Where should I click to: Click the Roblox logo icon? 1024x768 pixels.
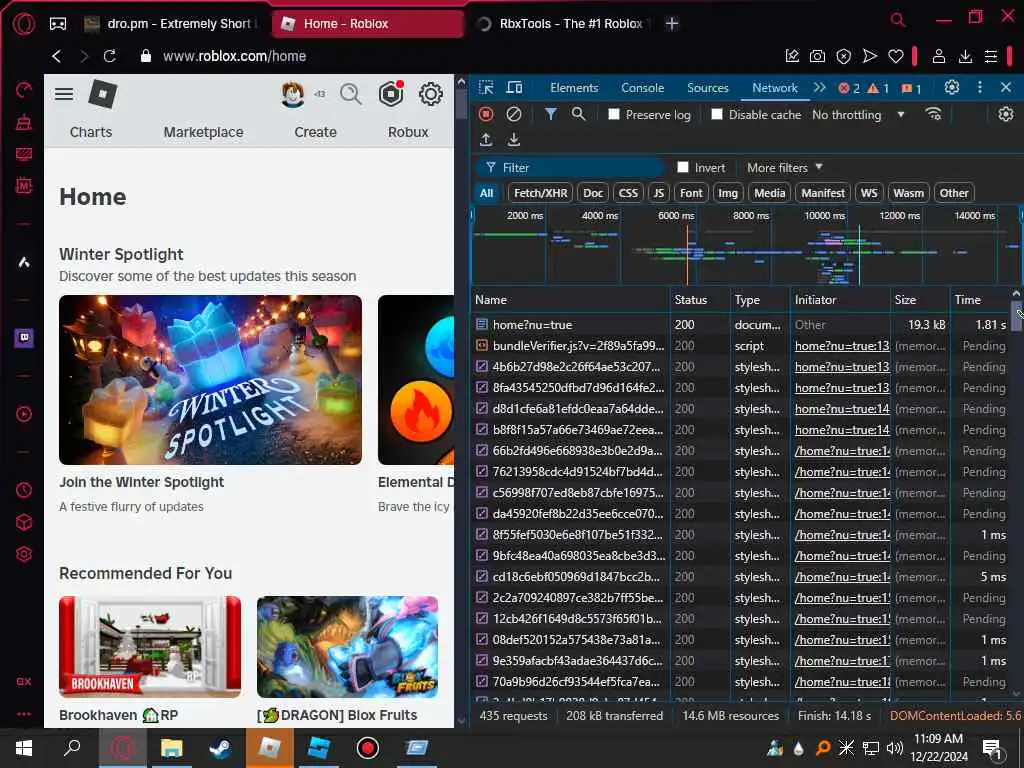point(103,94)
